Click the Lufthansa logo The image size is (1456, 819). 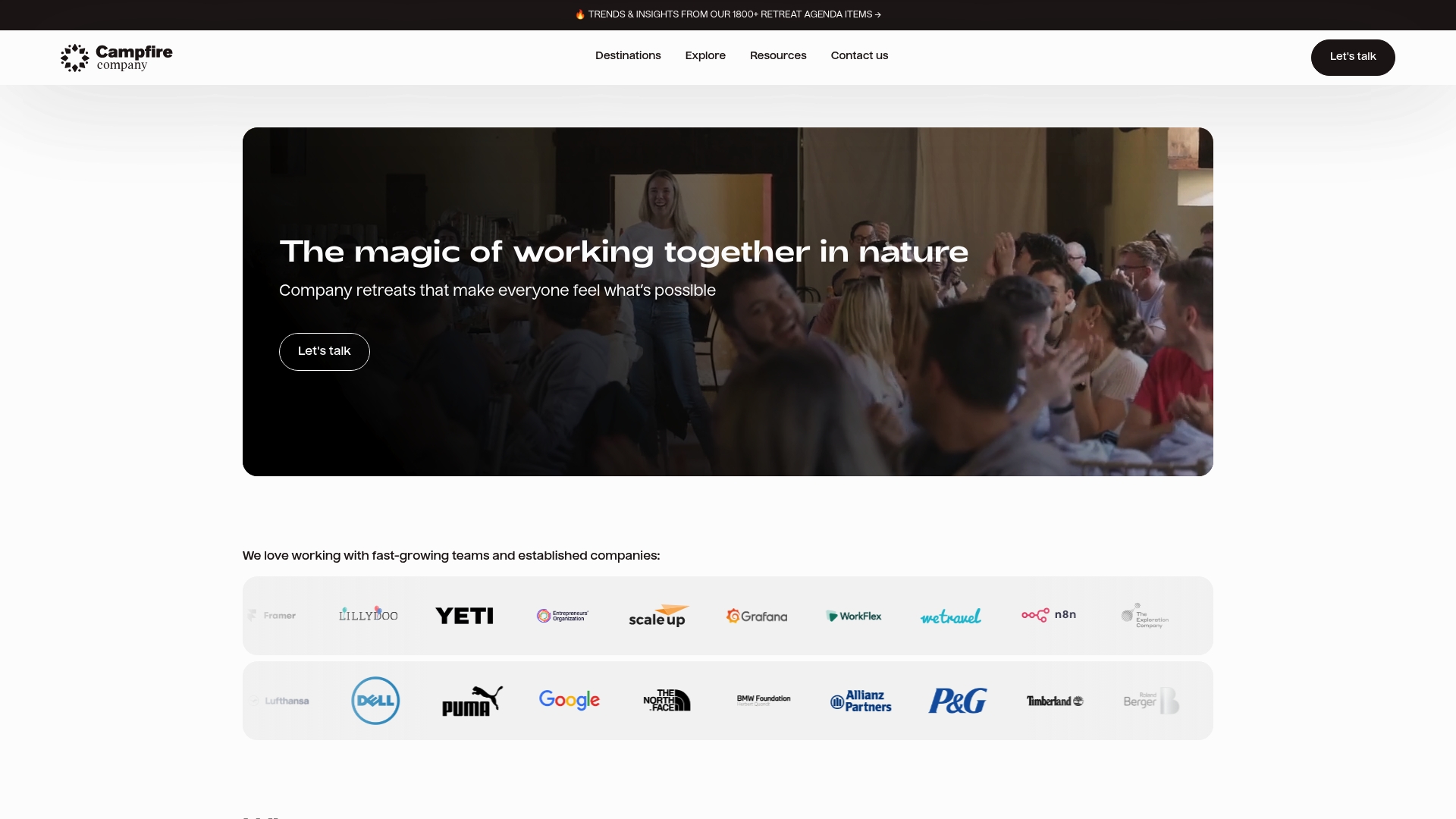[279, 701]
